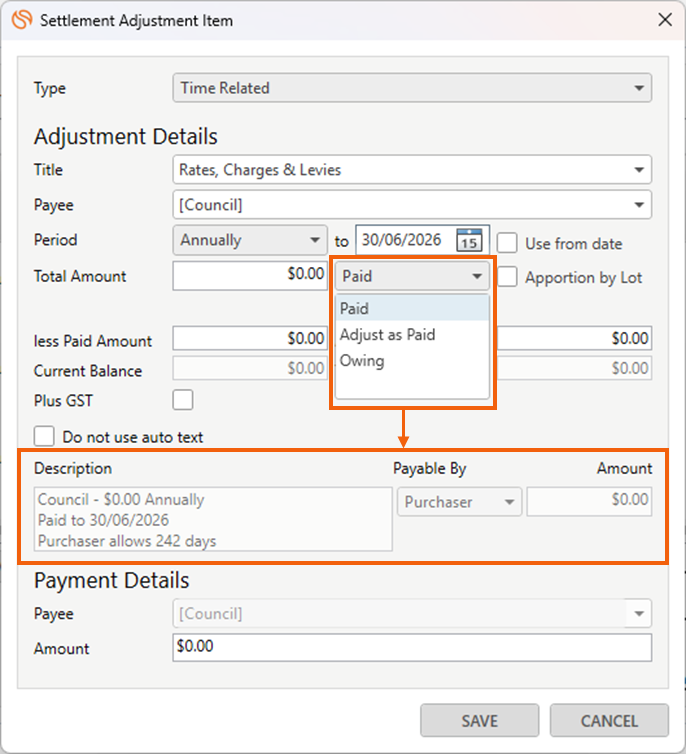The width and height of the screenshot is (686, 754).
Task: Focus the less Paid Amount field
Action: (x=250, y=339)
